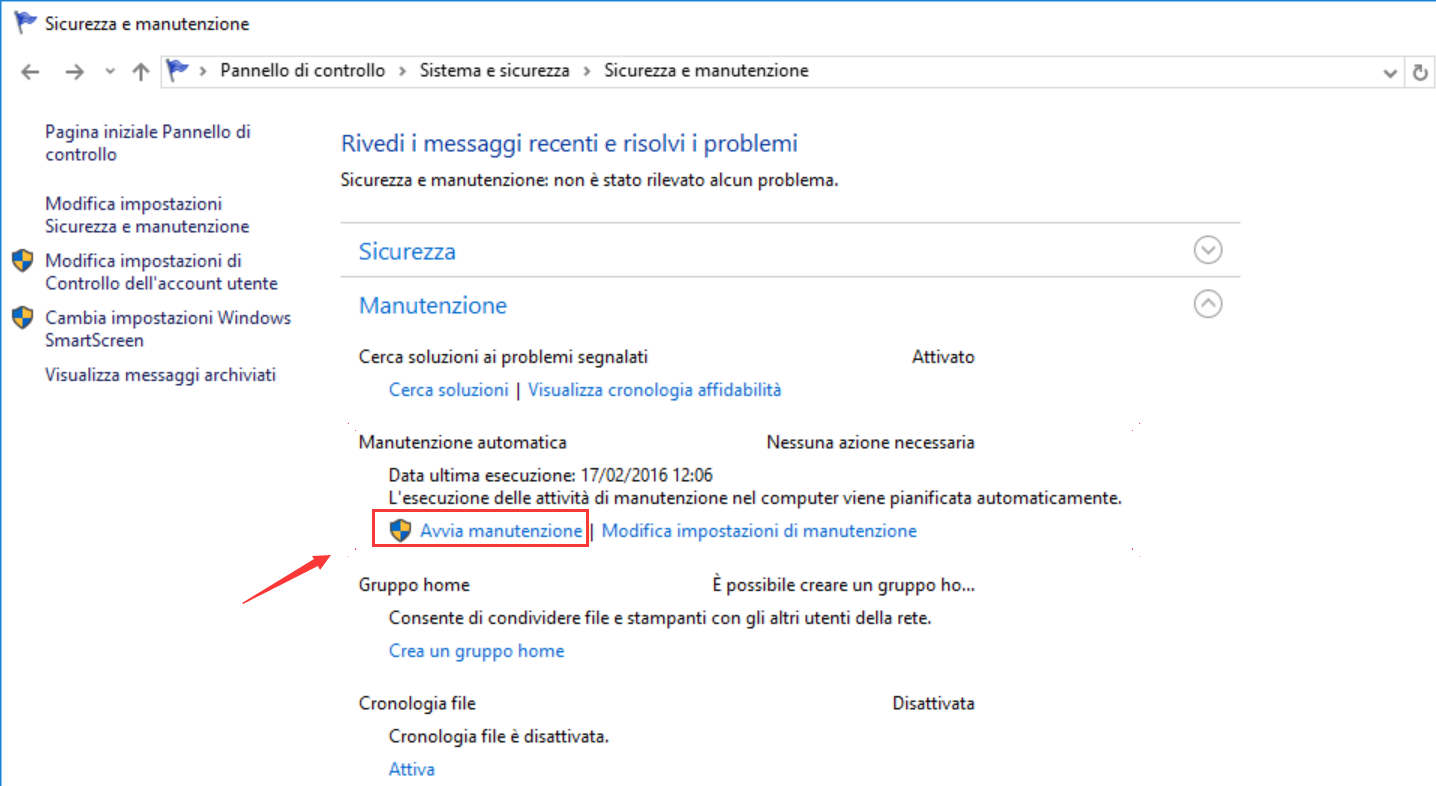Image resolution: width=1436 pixels, height=786 pixels.
Task: Click the flag icon in the address bar
Action: click(178, 70)
